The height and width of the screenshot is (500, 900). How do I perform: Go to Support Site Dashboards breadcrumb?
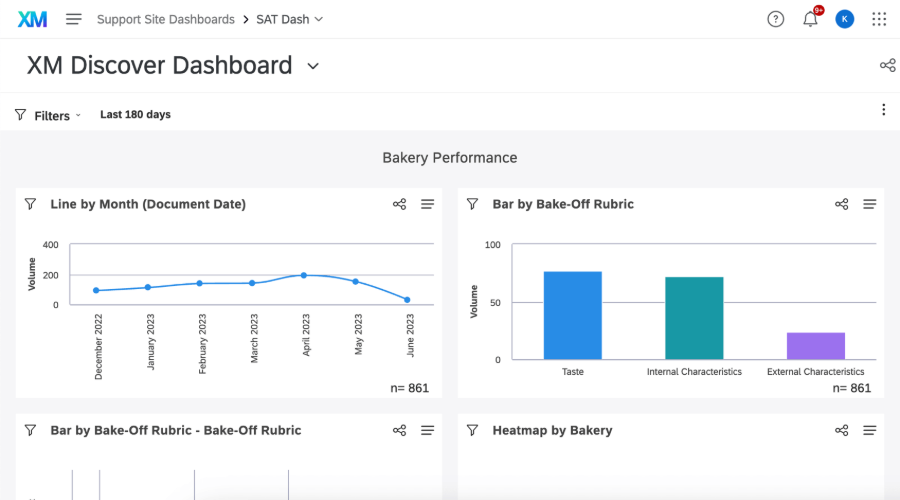tap(165, 19)
